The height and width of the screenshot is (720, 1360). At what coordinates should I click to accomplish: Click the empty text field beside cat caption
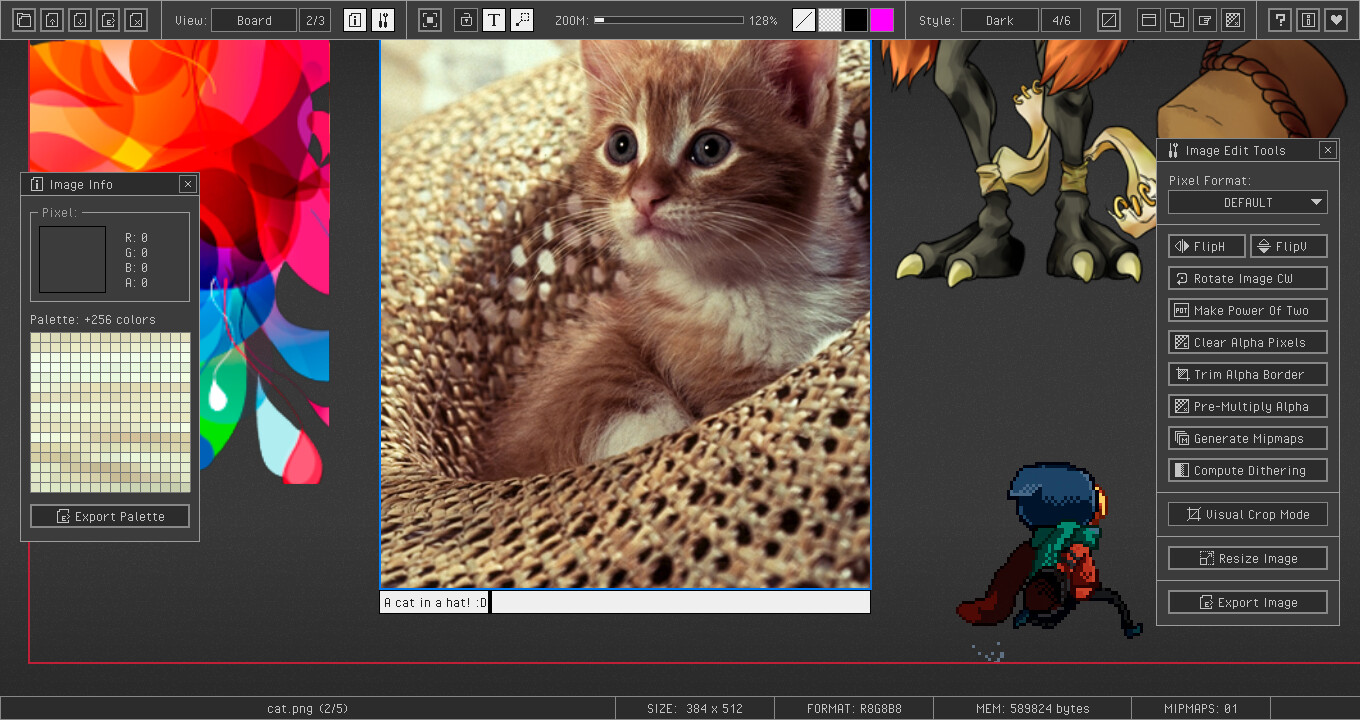(680, 602)
